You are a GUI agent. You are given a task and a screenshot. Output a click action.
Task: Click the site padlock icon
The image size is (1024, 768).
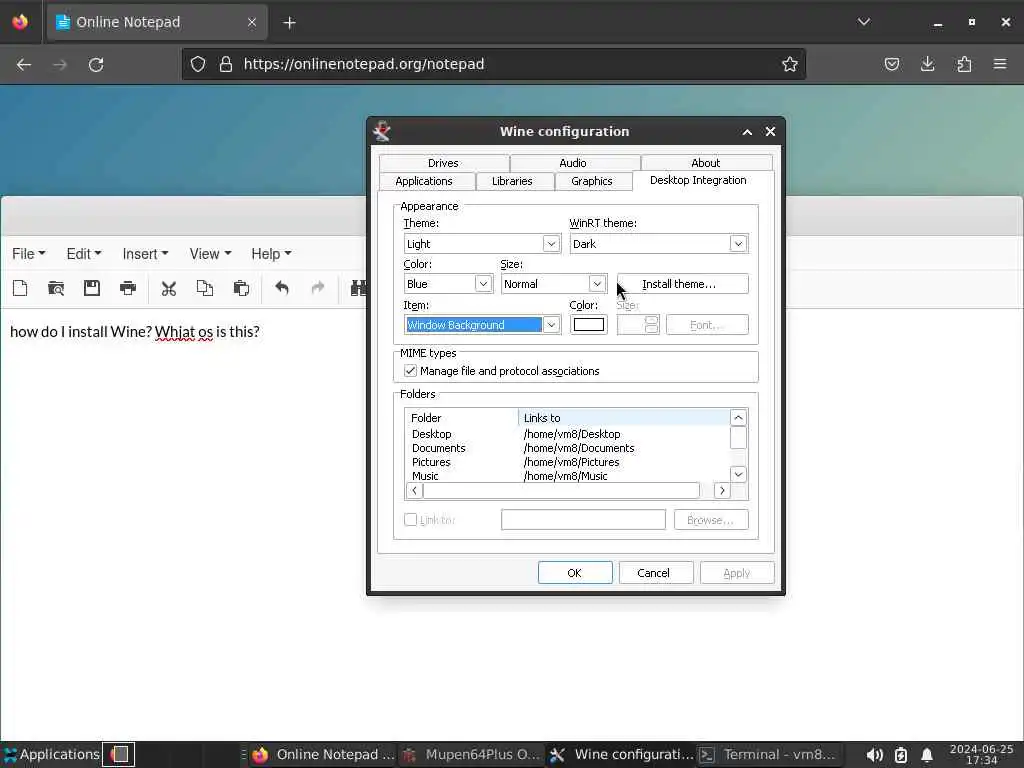(226, 64)
